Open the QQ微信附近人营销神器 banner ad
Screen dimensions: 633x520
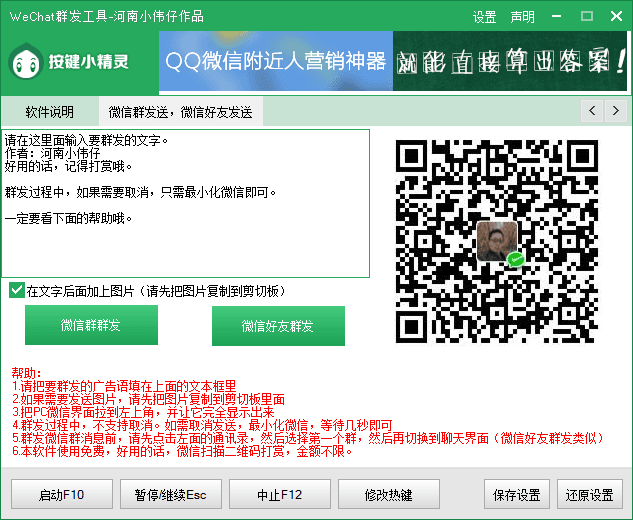276,61
